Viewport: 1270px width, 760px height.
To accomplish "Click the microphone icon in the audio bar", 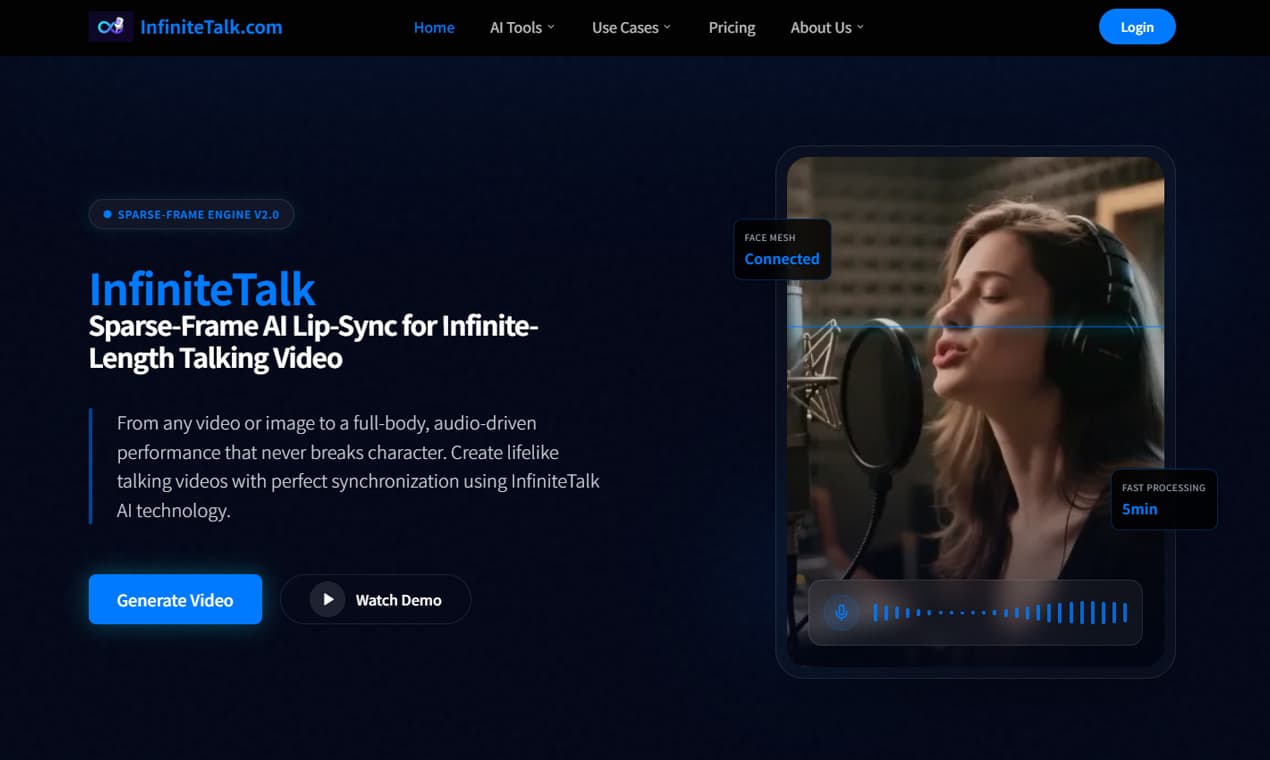I will (841, 612).
